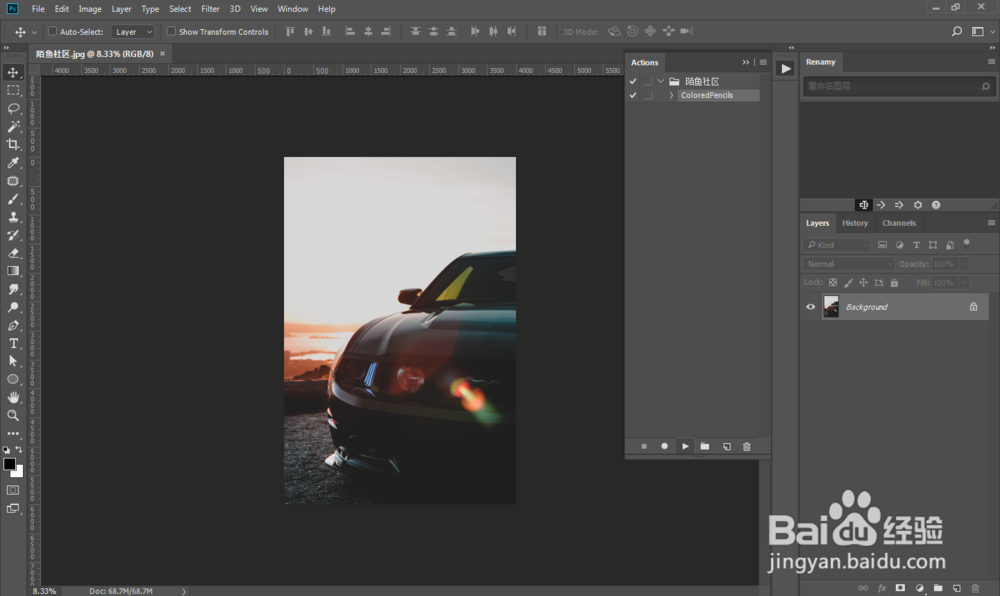Select the Eraser tool
This screenshot has height=596, width=1000.
pos(13,253)
